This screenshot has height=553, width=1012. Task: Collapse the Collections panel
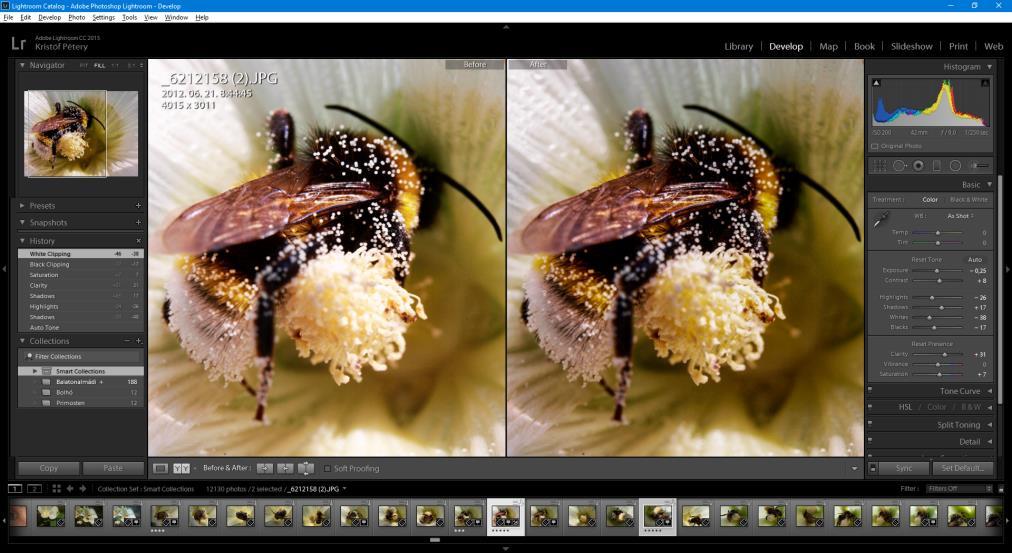(23, 341)
